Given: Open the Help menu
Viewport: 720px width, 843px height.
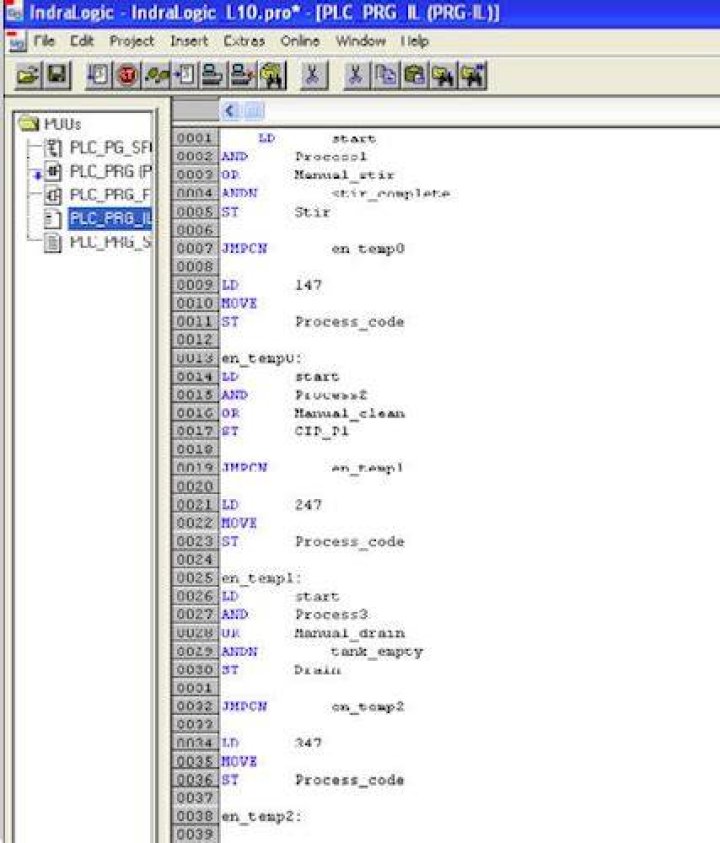Looking at the screenshot, I should [x=415, y=41].
